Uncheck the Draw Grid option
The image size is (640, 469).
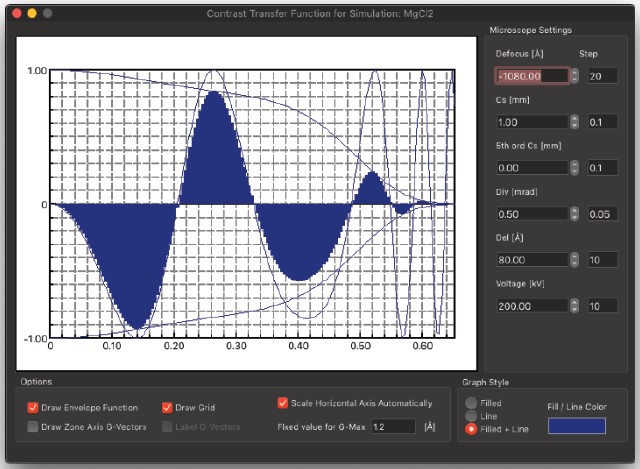tap(168, 407)
